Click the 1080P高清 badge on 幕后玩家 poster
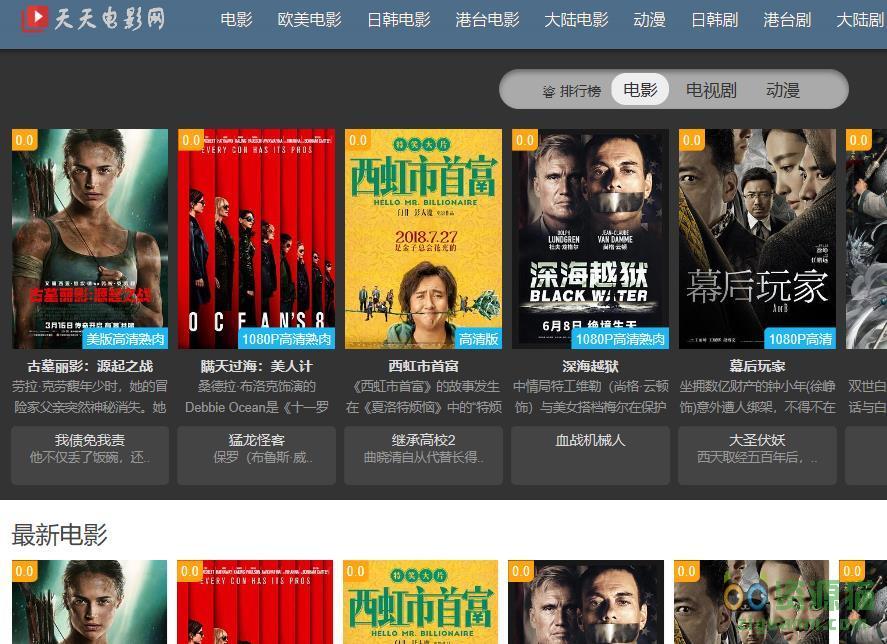Viewport: 887px width, 644px height. coord(800,339)
